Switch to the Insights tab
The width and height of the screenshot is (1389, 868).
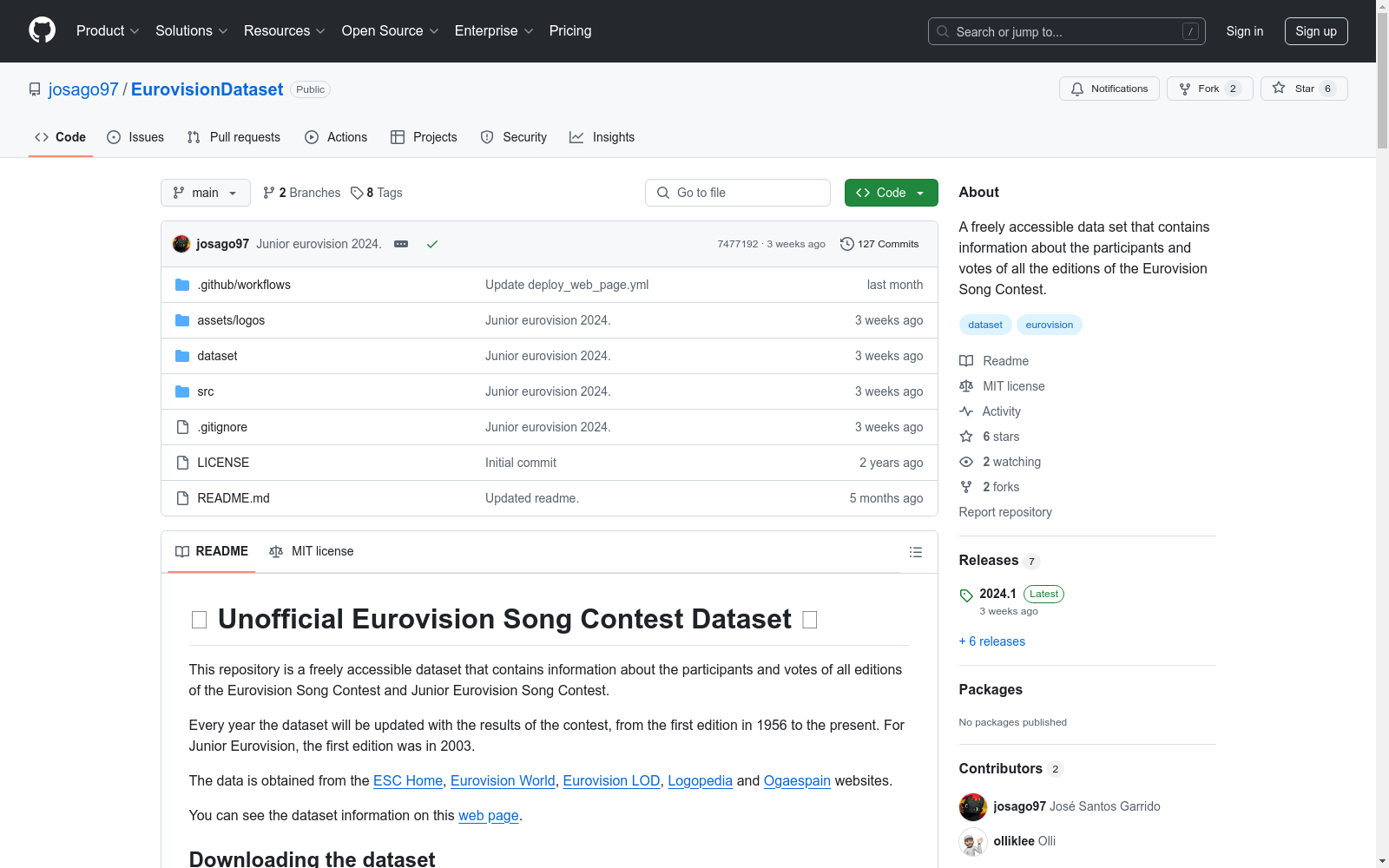point(602,137)
